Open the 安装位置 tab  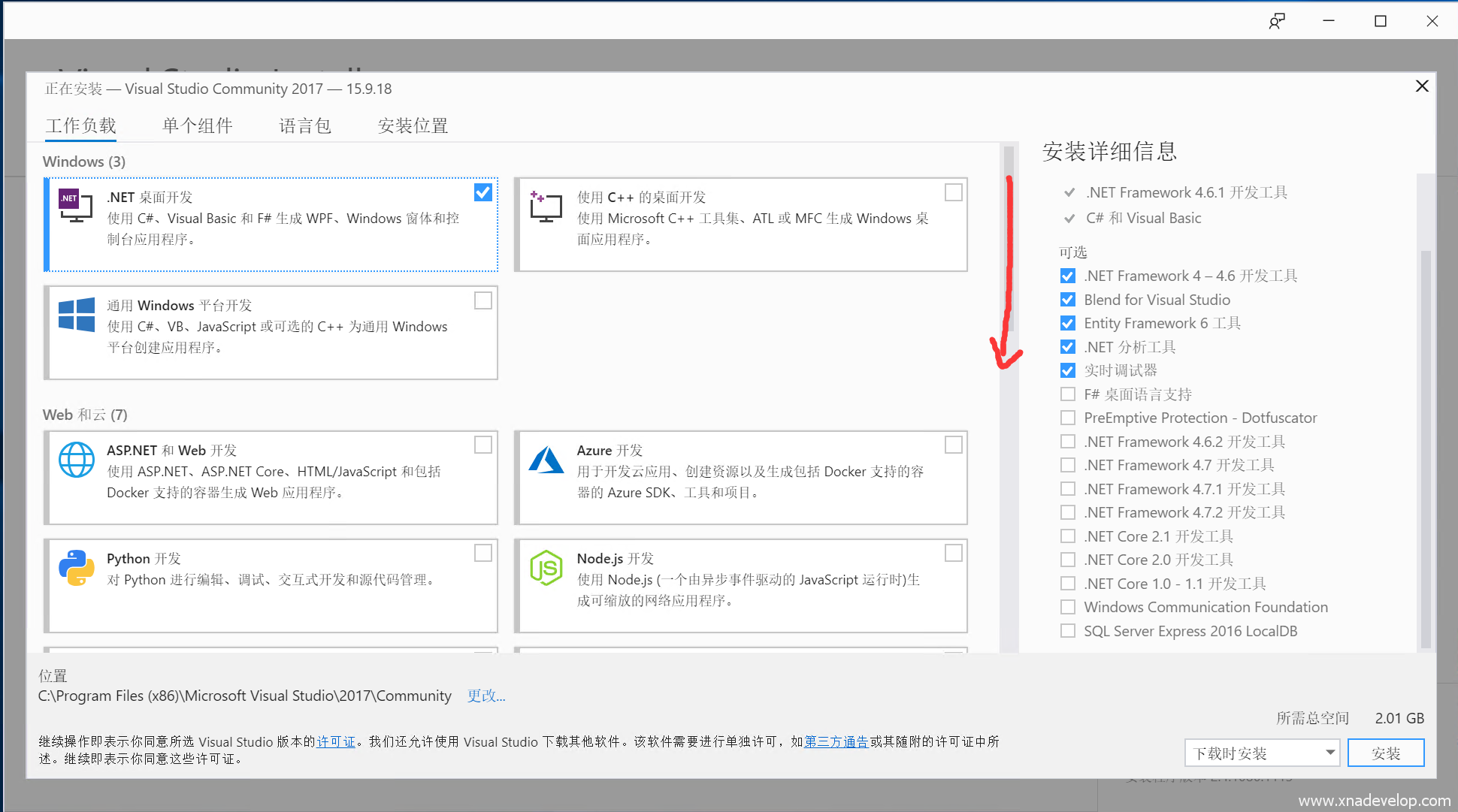(x=413, y=125)
